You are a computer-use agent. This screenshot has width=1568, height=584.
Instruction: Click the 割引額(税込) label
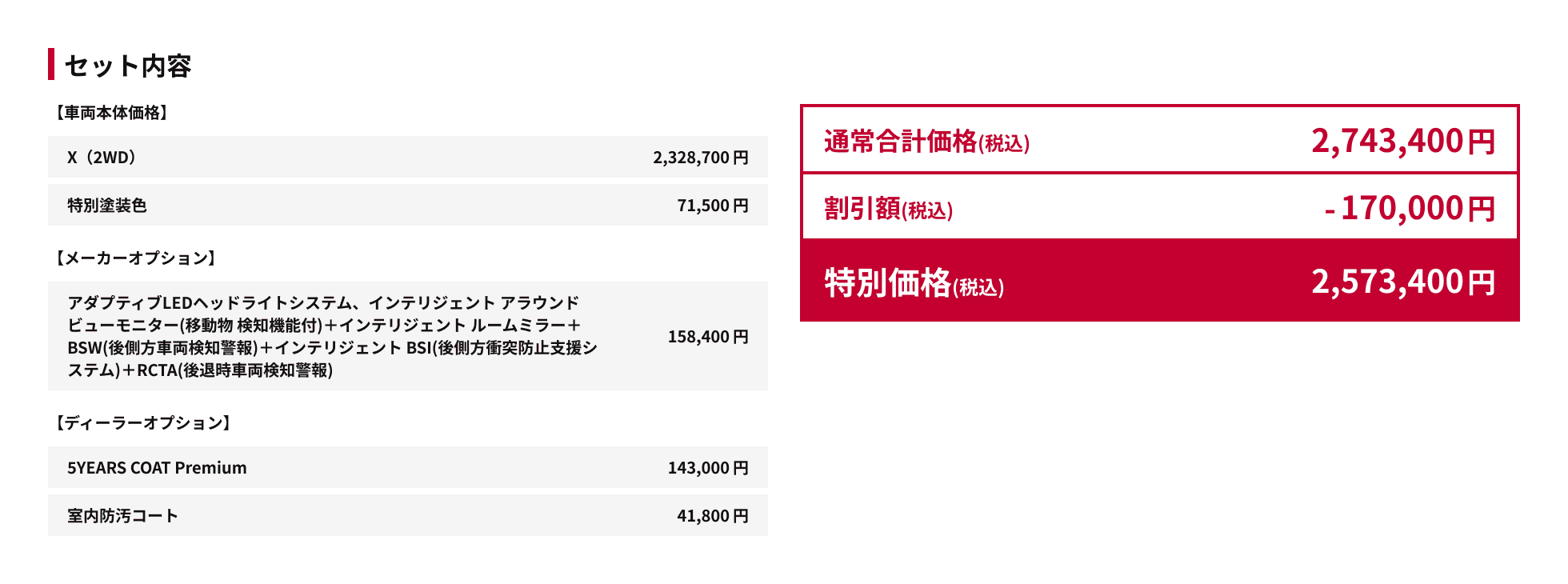[x=888, y=209]
